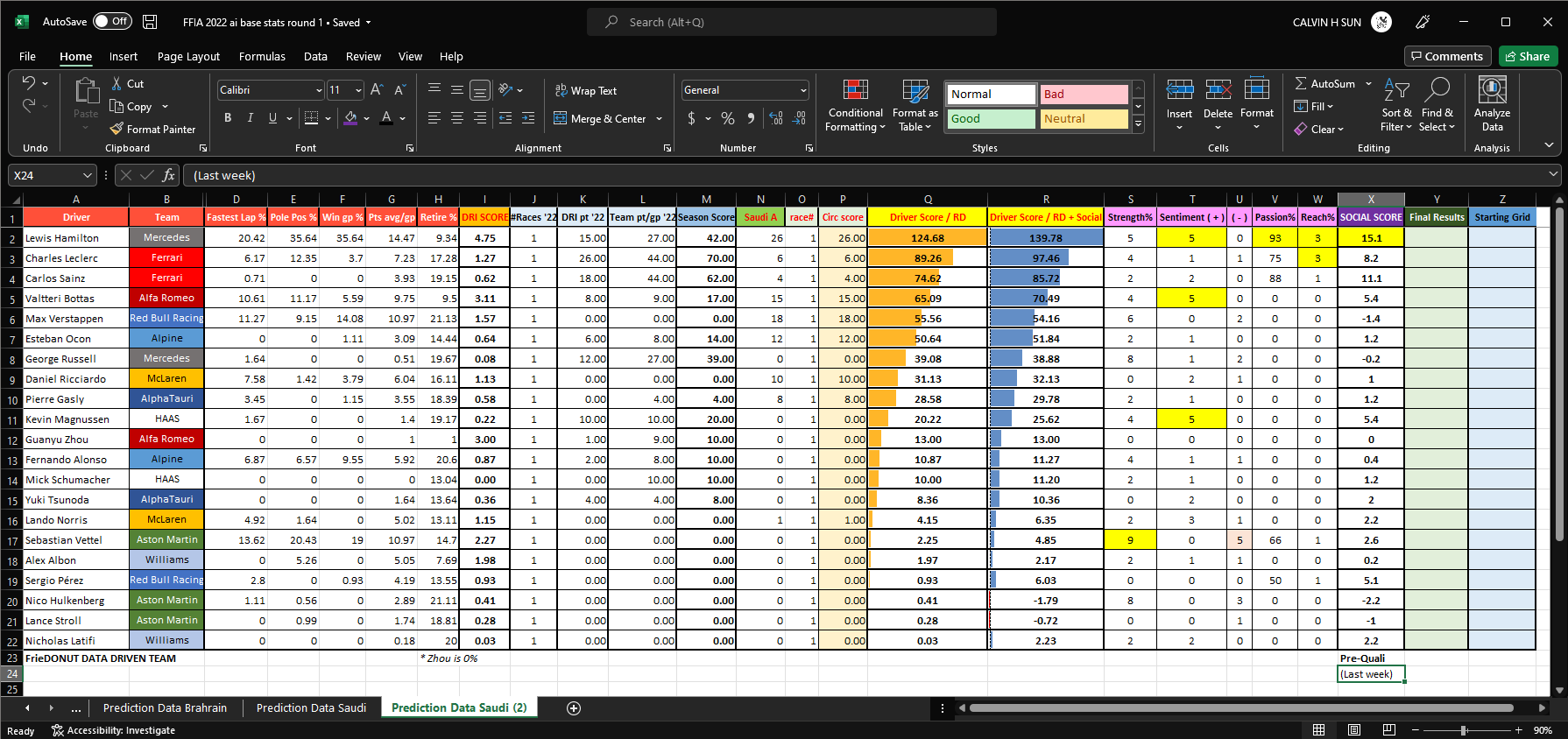The image size is (1568, 739).
Task: Open the Data ribbon tab
Action: click(x=315, y=56)
